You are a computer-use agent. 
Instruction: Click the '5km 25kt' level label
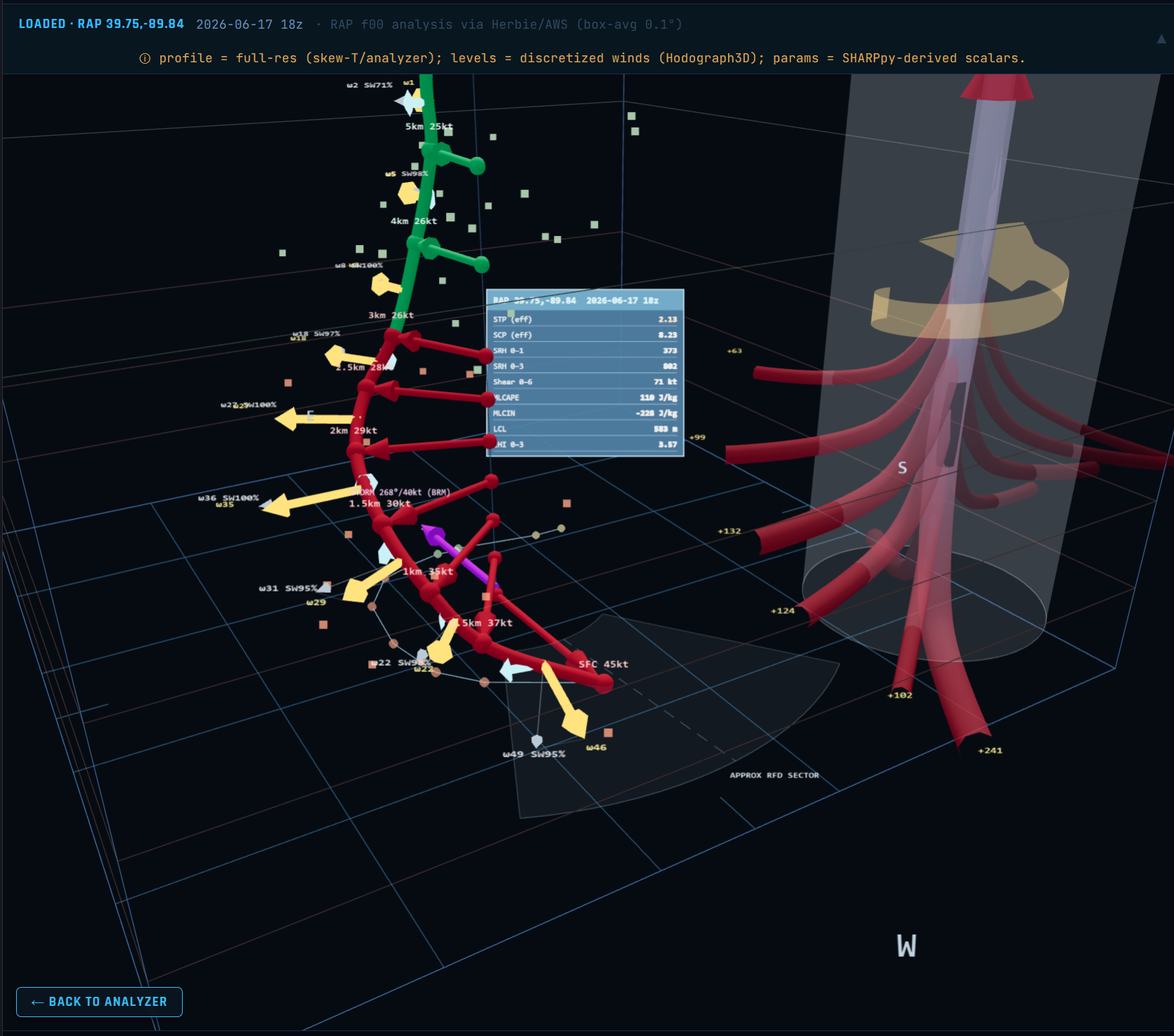428,127
